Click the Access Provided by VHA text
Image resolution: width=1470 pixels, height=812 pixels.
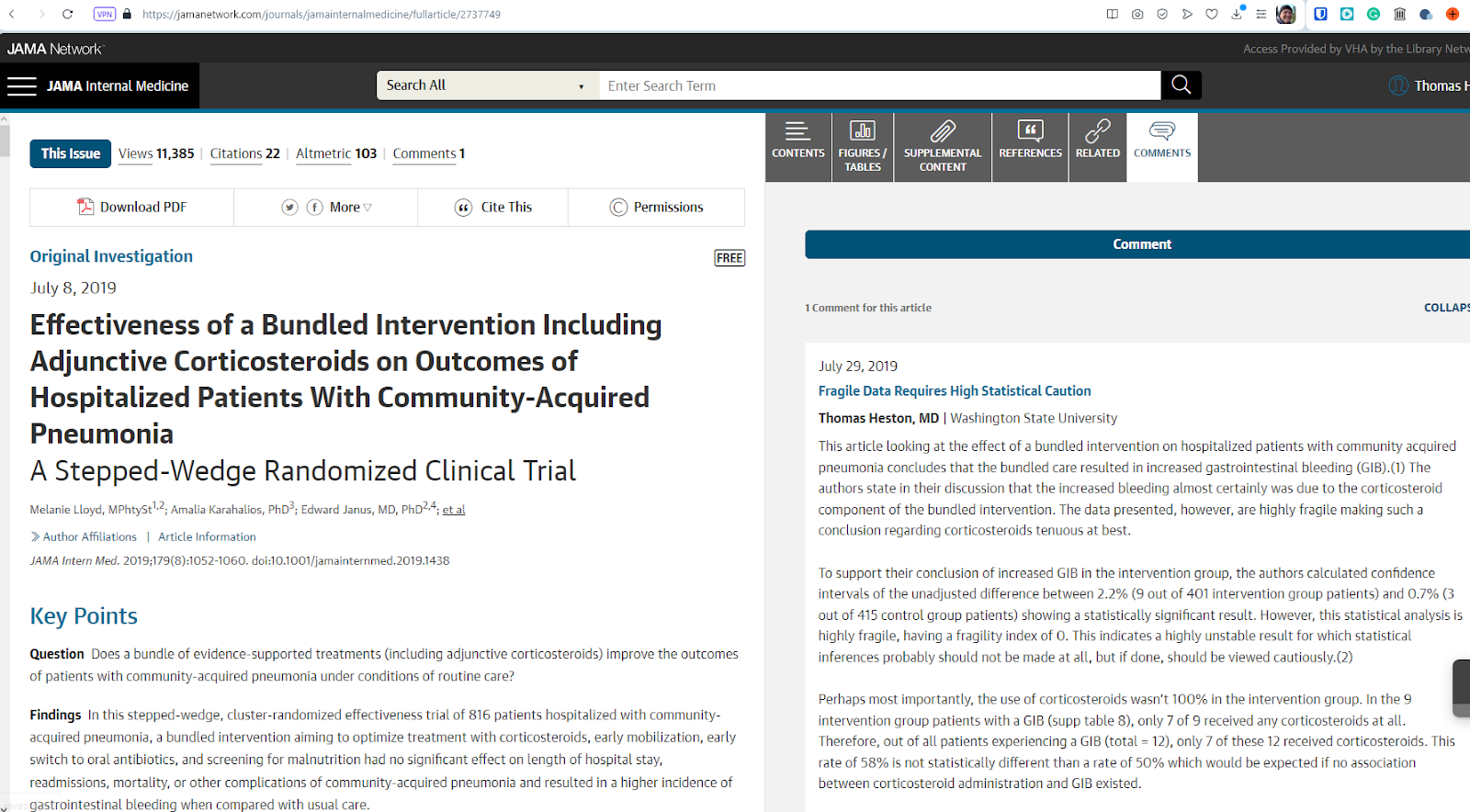[x=1356, y=49]
